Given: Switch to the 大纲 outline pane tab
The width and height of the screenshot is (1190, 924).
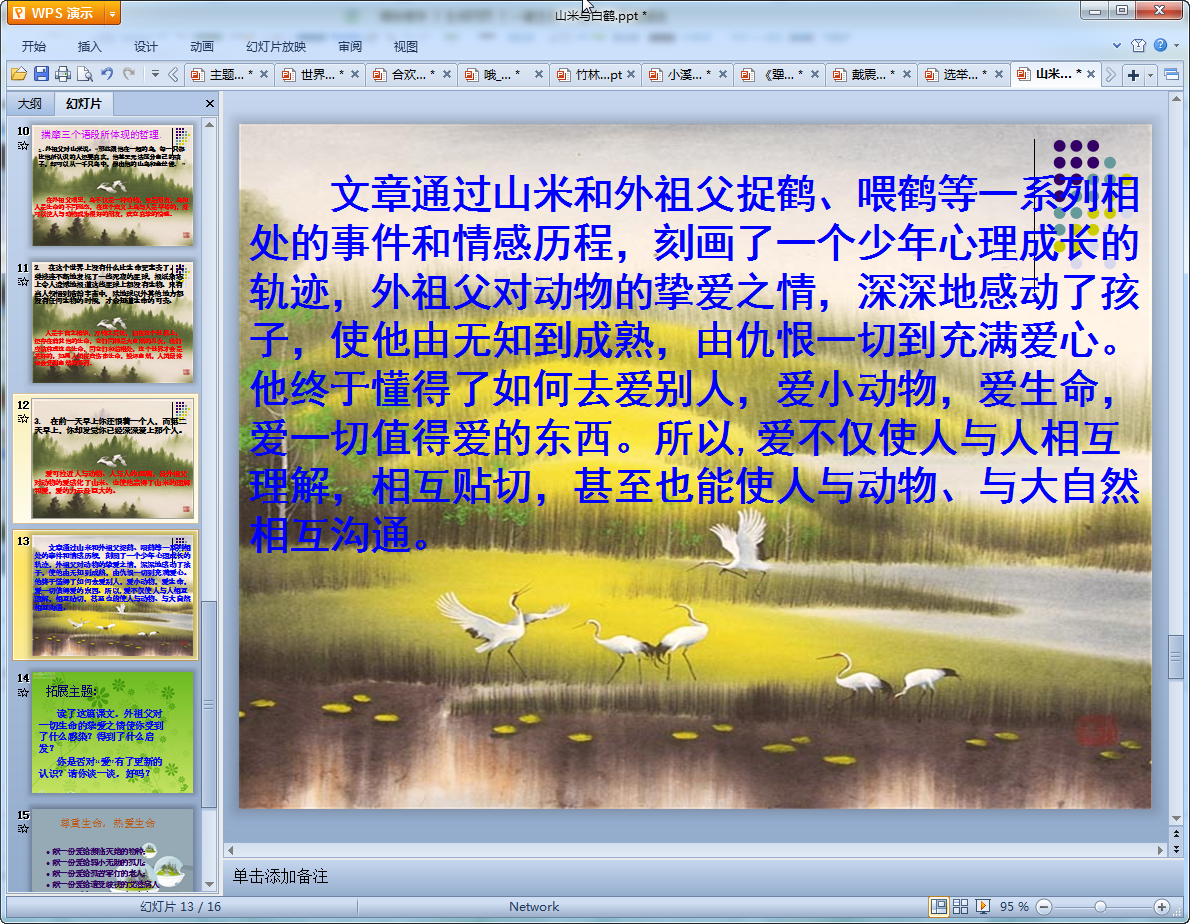Looking at the screenshot, I should point(30,103).
